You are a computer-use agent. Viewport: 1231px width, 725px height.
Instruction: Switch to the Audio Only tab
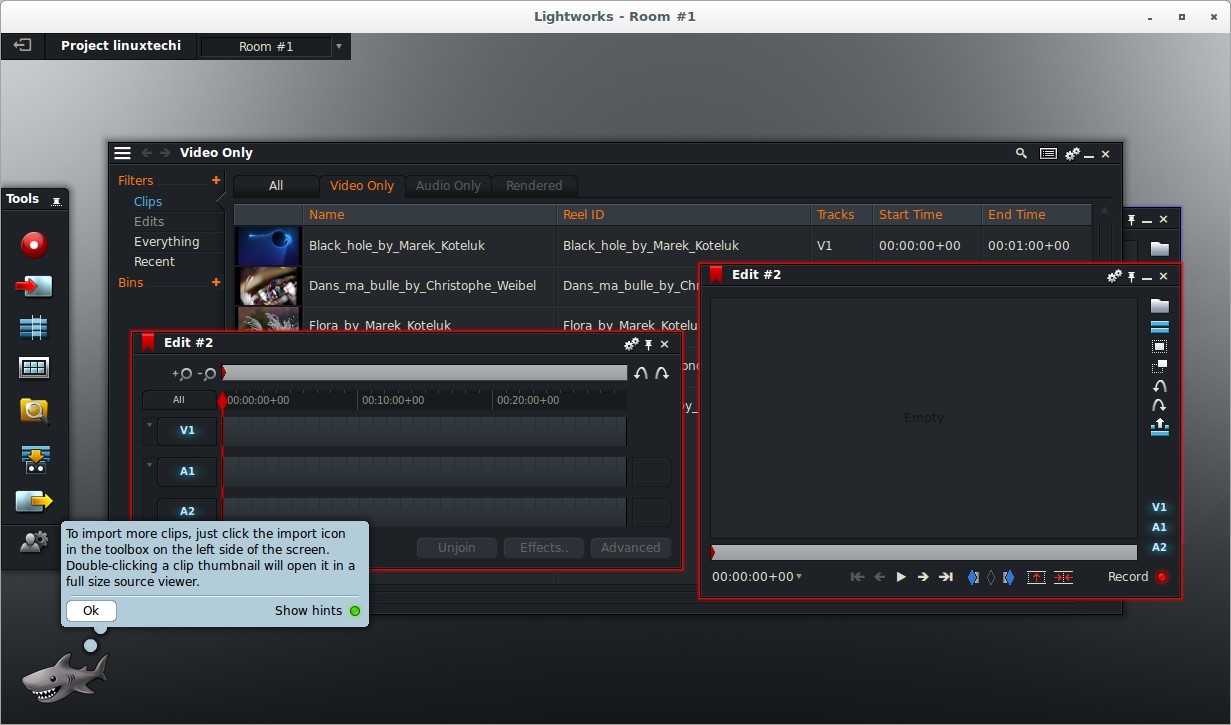tap(448, 185)
